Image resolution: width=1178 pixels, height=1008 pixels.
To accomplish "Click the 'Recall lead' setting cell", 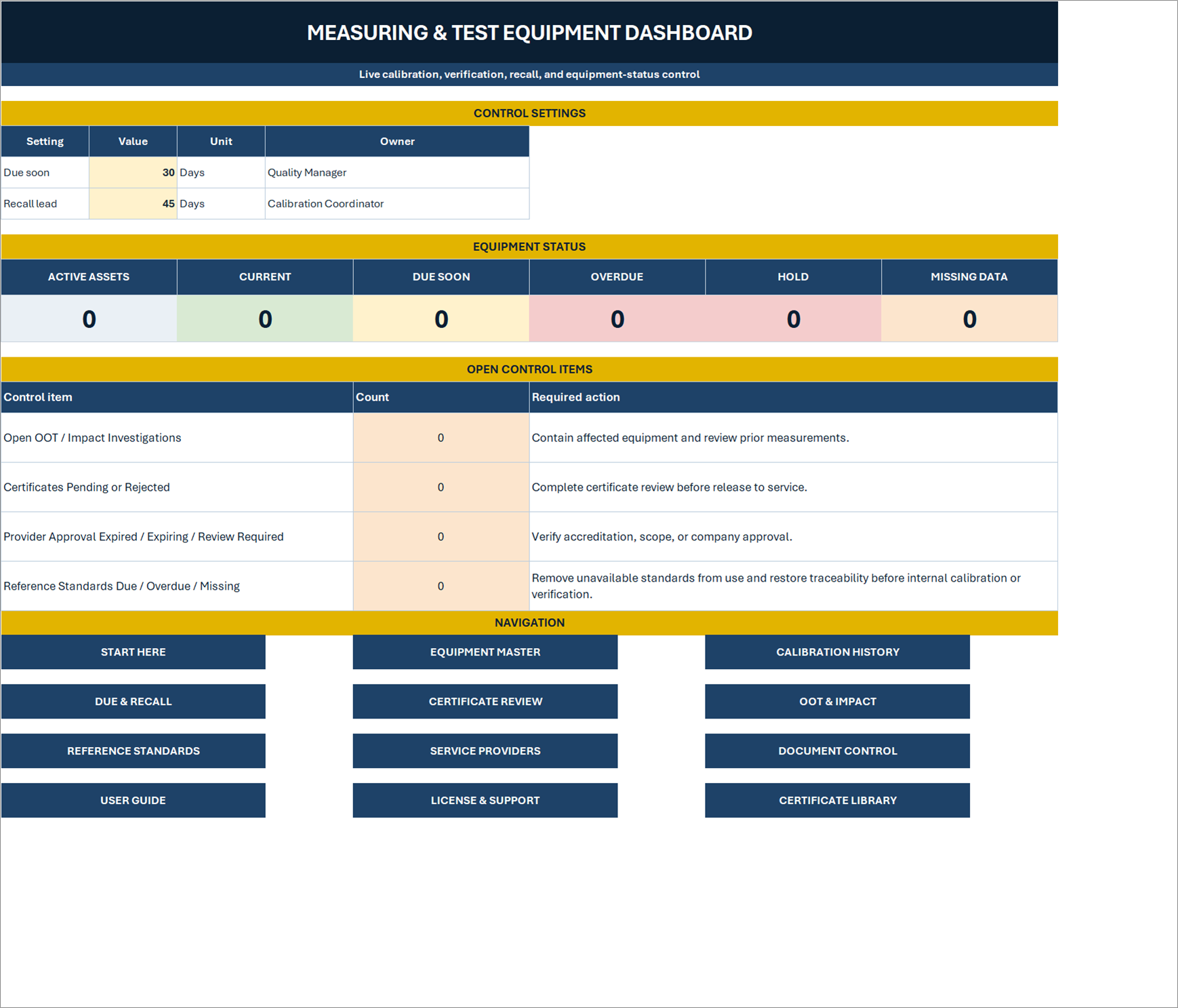I will point(45,204).
